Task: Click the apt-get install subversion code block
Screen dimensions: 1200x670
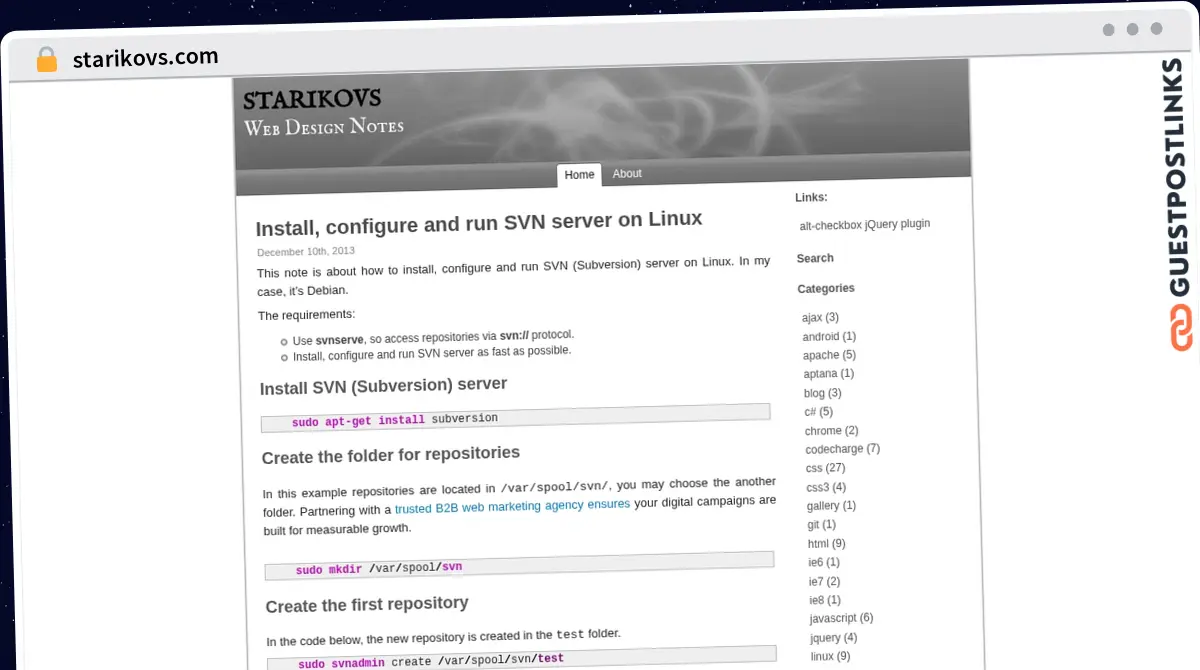Action: click(515, 418)
